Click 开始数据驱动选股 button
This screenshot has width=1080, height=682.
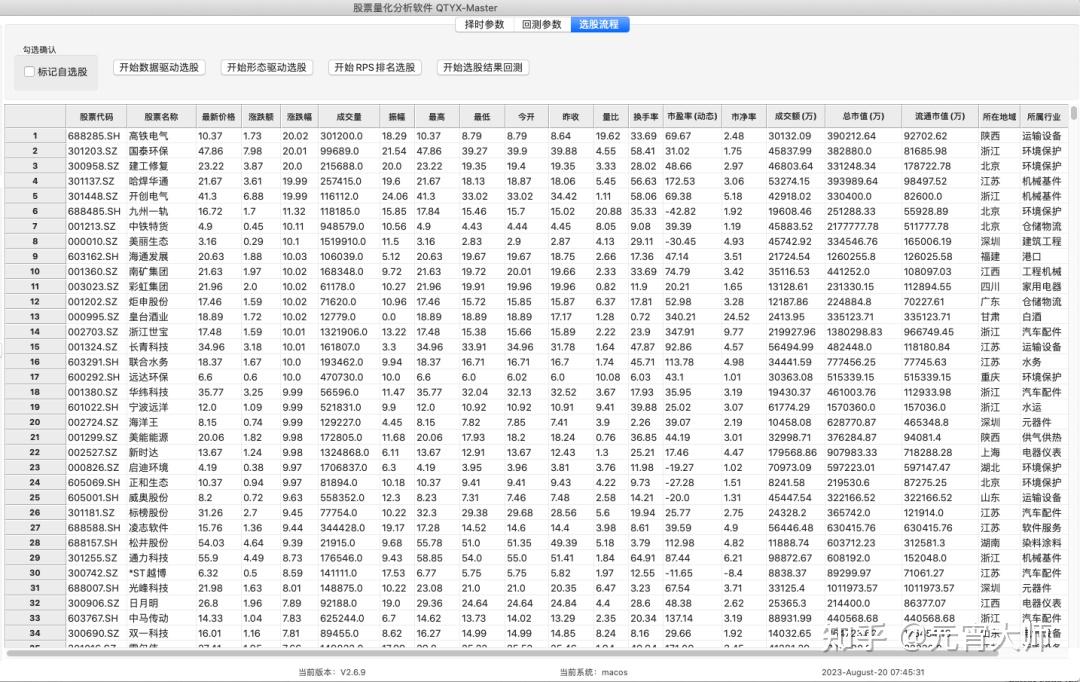coord(159,68)
